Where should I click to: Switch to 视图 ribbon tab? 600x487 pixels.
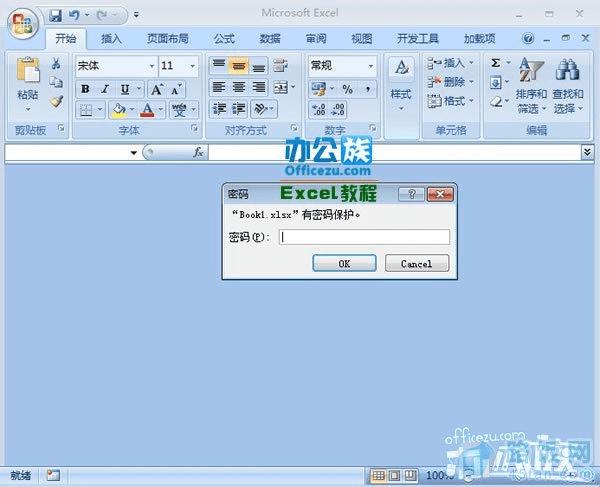[x=362, y=39]
